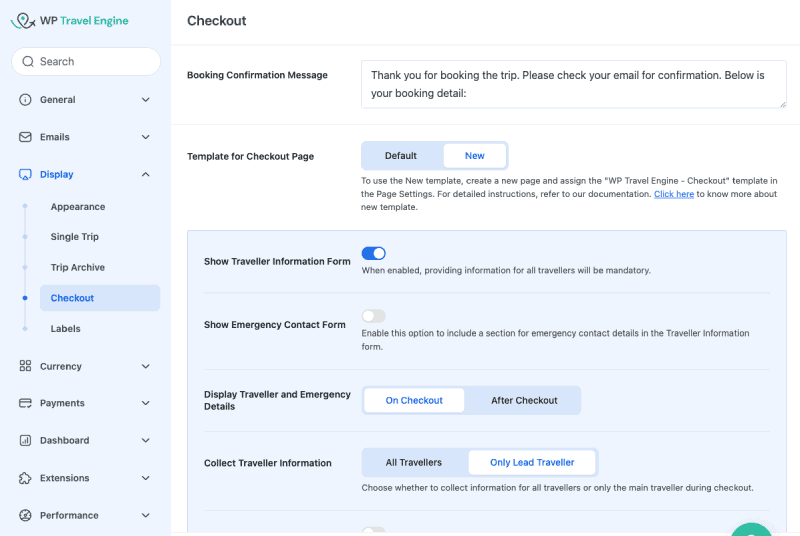Click the Currency grid icon
The height and width of the screenshot is (536, 800).
(x=25, y=366)
